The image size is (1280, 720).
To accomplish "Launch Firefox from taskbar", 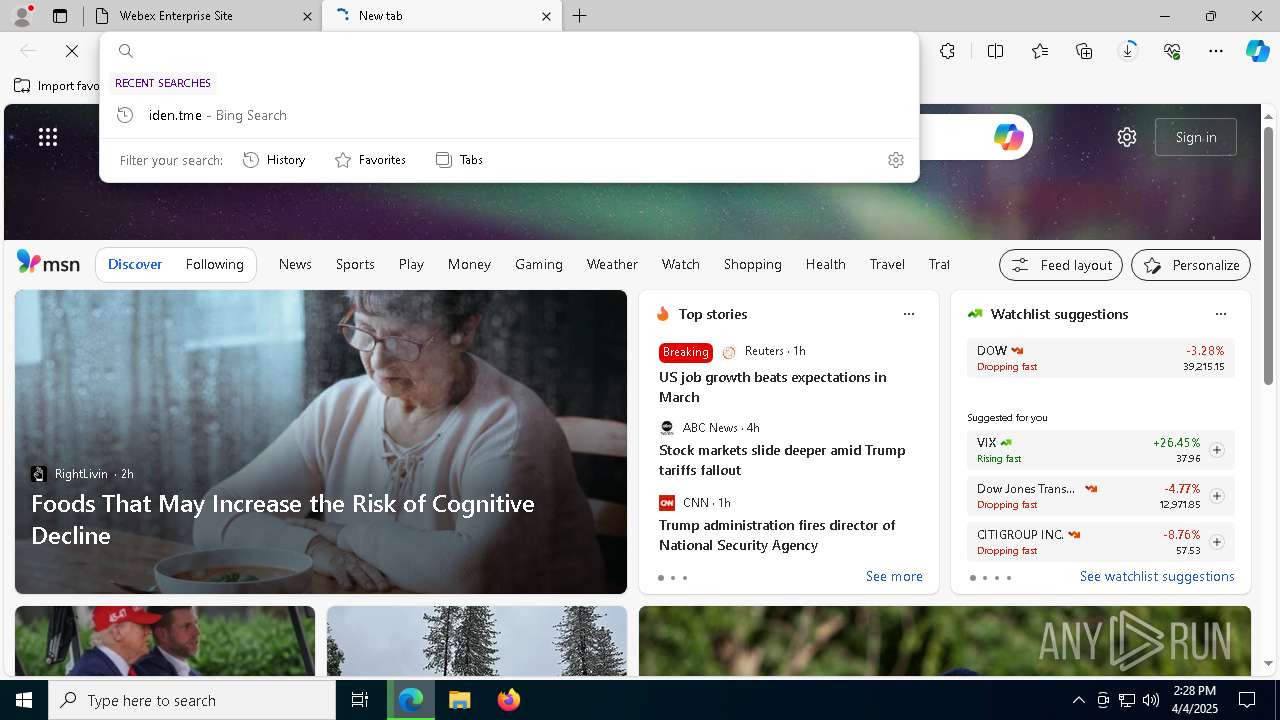I will tap(508, 700).
